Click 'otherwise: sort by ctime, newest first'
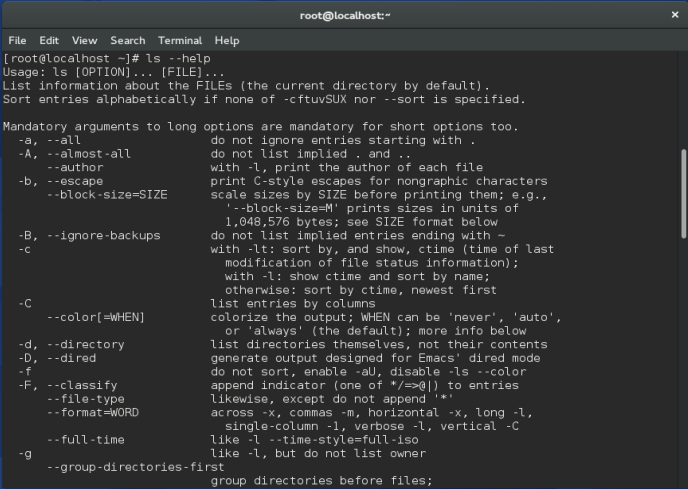688x489 pixels. [361, 290]
